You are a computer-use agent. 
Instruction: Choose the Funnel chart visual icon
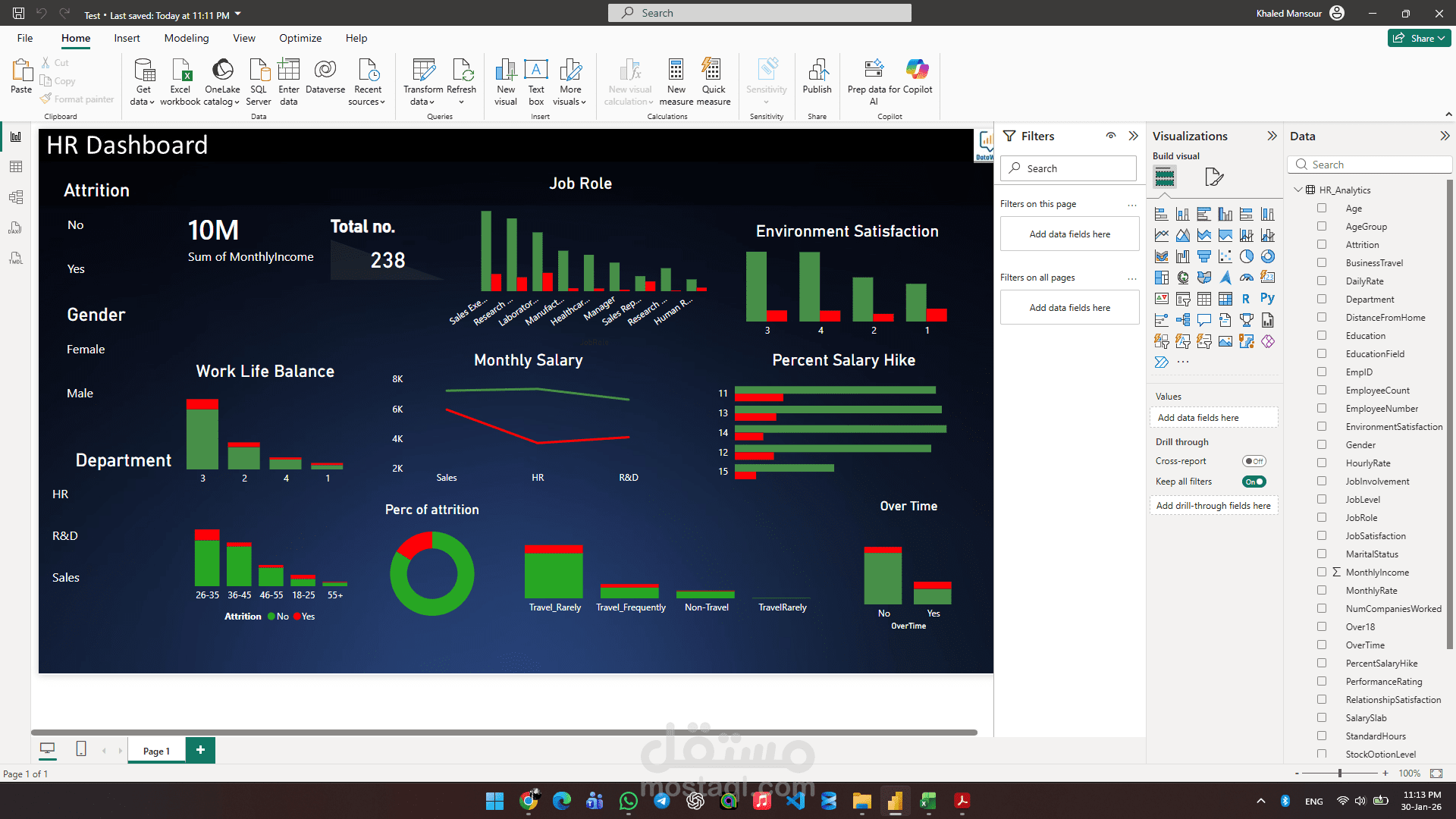tap(1203, 256)
